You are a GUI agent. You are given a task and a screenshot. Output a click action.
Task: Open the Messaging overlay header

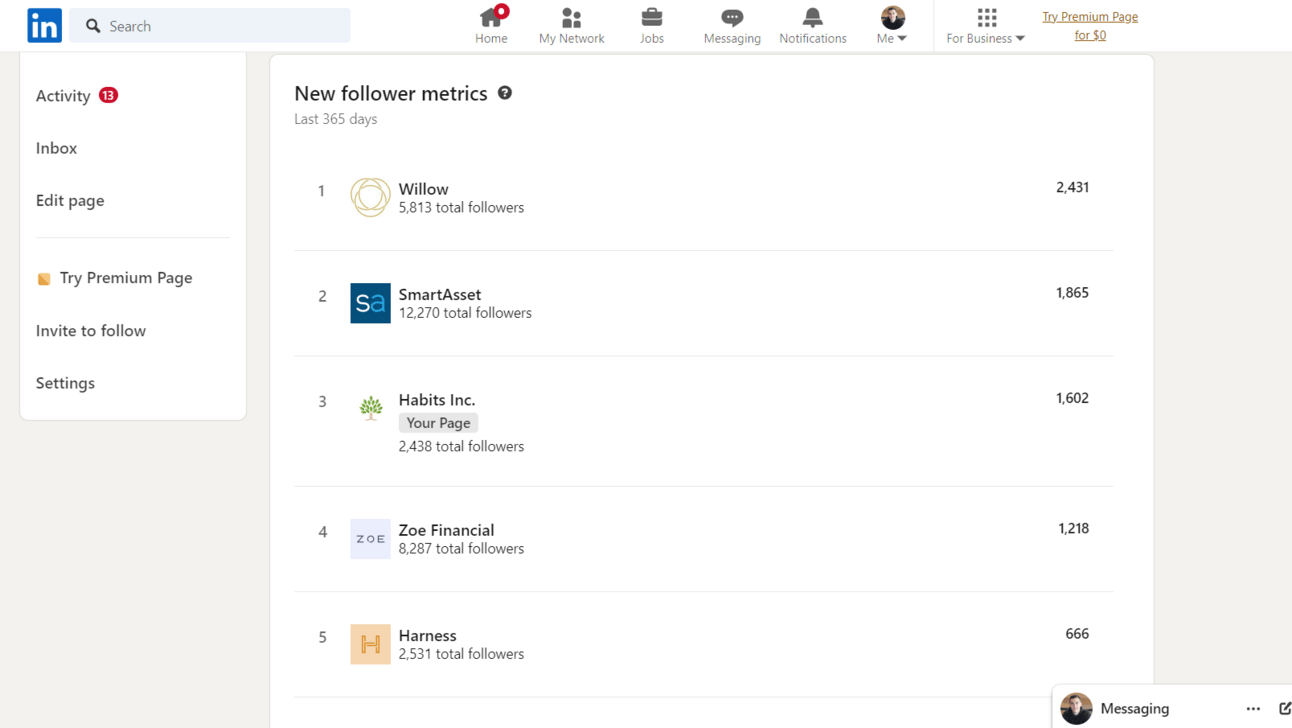pyautogui.click(x=1172, y=708)
